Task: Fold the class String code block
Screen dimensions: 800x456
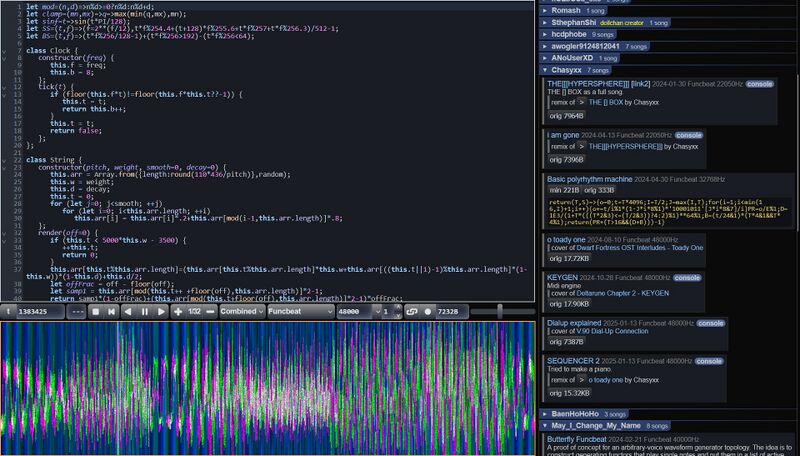Action: coord(4,160)
